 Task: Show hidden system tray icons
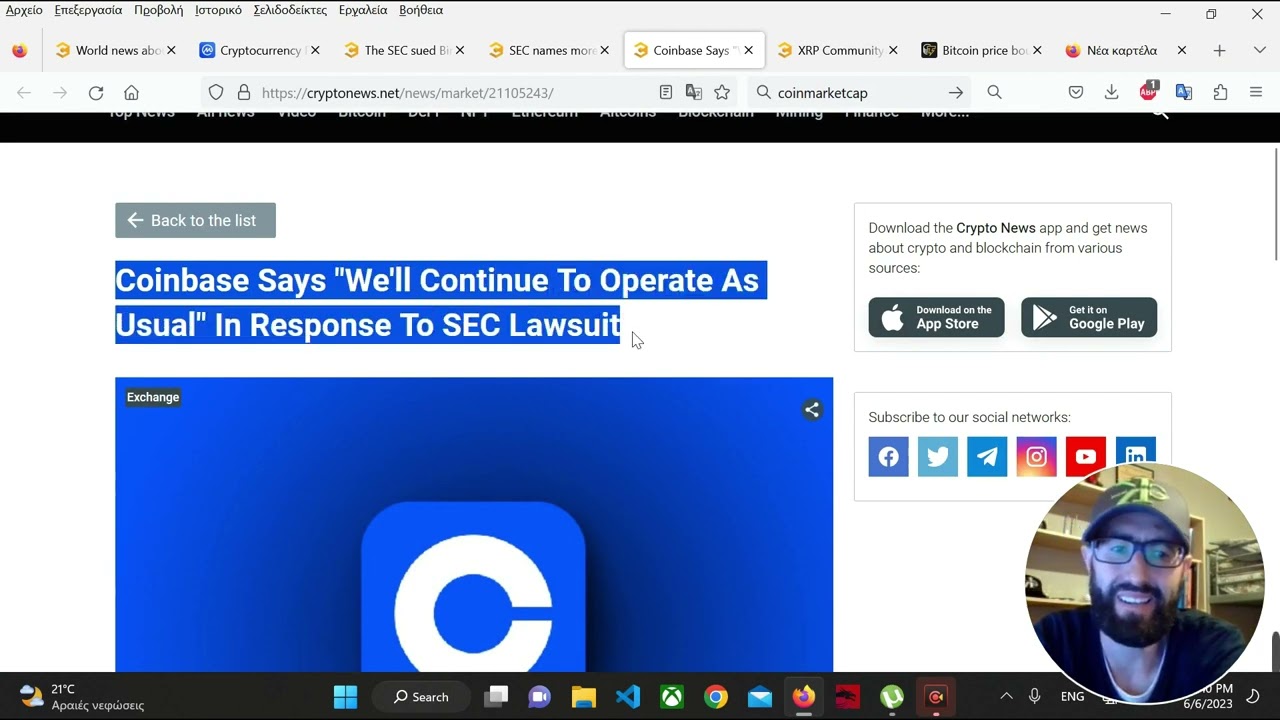click(1006, 697)
